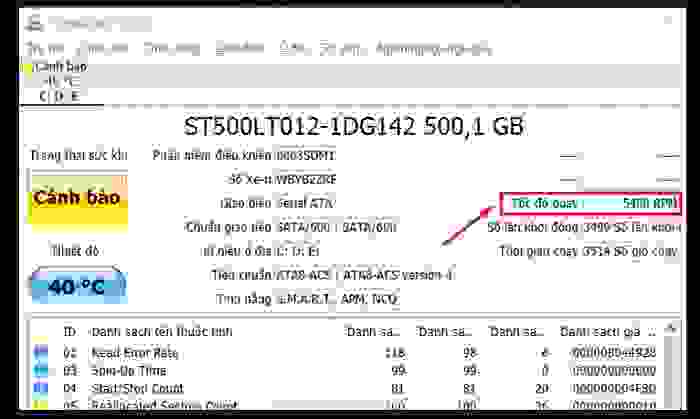Click the Nhiệt độ label
This screenshot has height=419, width=700.
[x=75, y=251]
